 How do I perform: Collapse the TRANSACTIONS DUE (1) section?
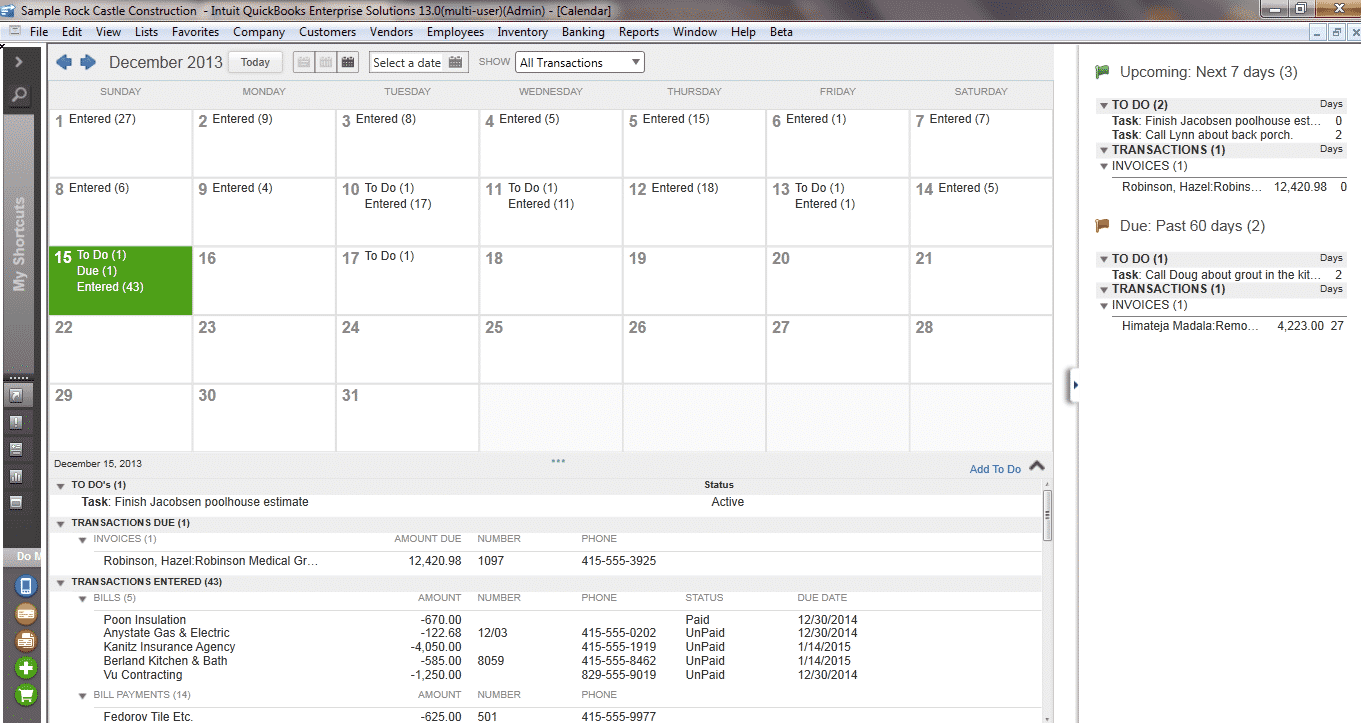pyautogui.click(x=63, y=523)
